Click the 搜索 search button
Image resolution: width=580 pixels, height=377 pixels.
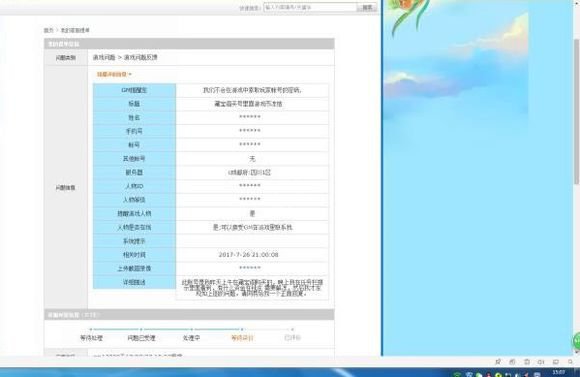click(367, 7)
